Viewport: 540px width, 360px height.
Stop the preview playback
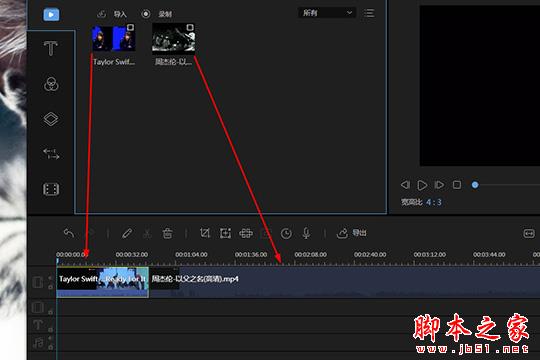(x=457, y=185)
